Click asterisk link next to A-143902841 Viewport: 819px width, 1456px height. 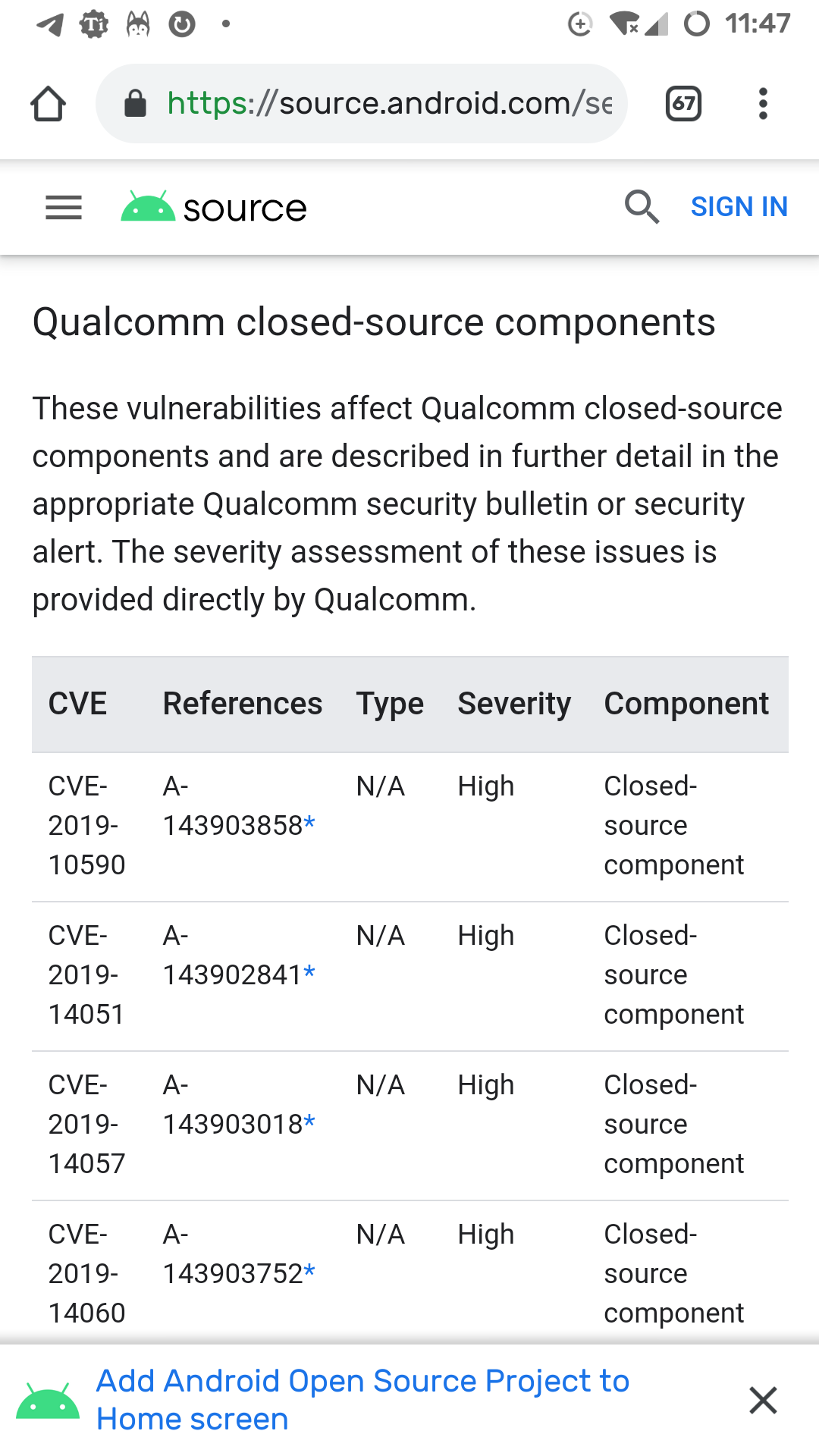[x=309, y=974]
